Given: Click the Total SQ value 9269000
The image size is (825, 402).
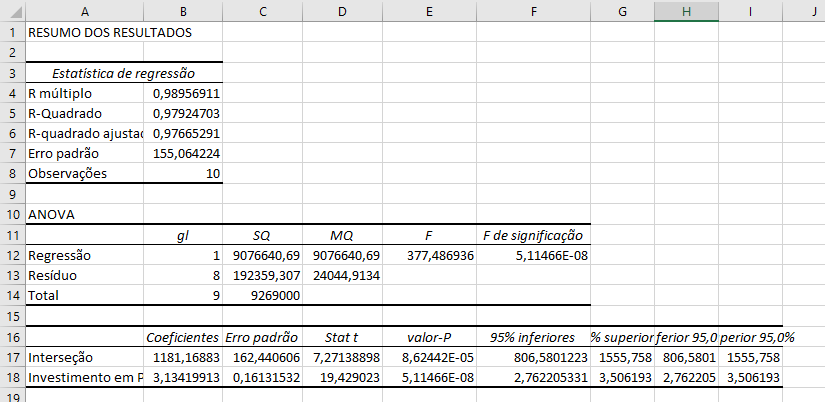Looking at the screenshot, I should 264,296.
